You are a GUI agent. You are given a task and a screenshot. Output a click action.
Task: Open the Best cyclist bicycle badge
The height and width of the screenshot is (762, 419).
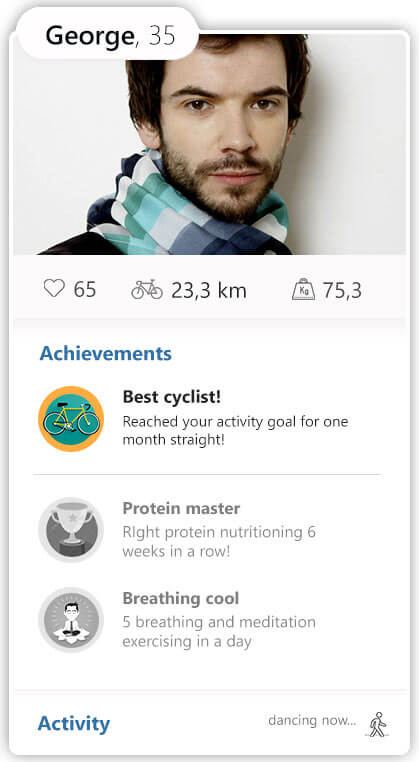point(71,419)
